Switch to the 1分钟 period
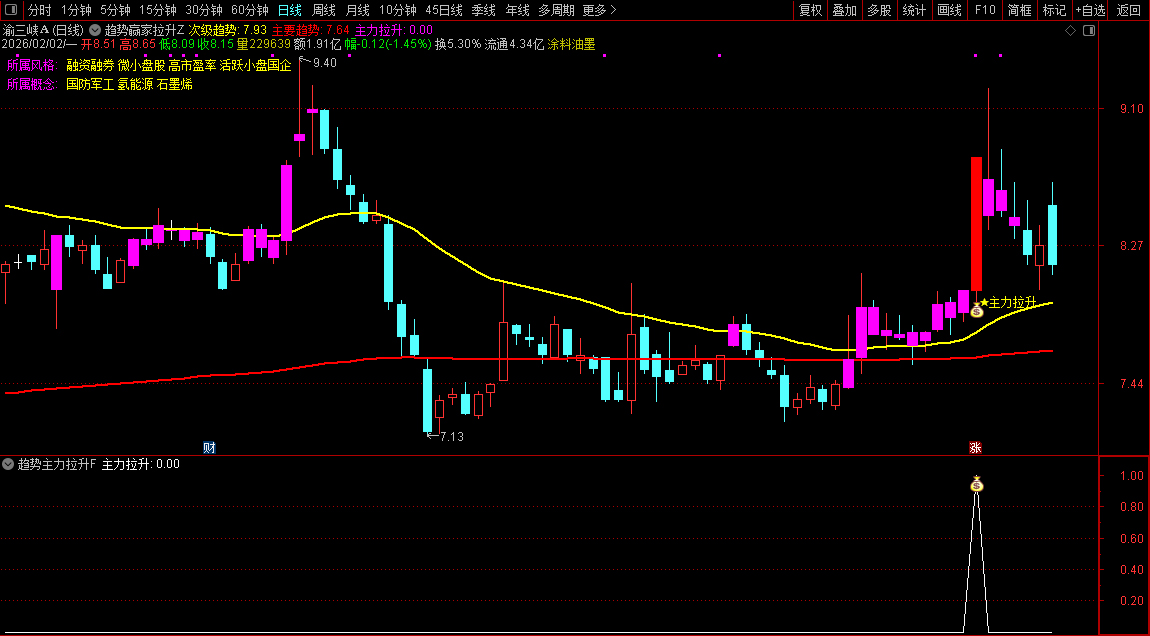Screen dimensions: 1150x636 [76, 10]
